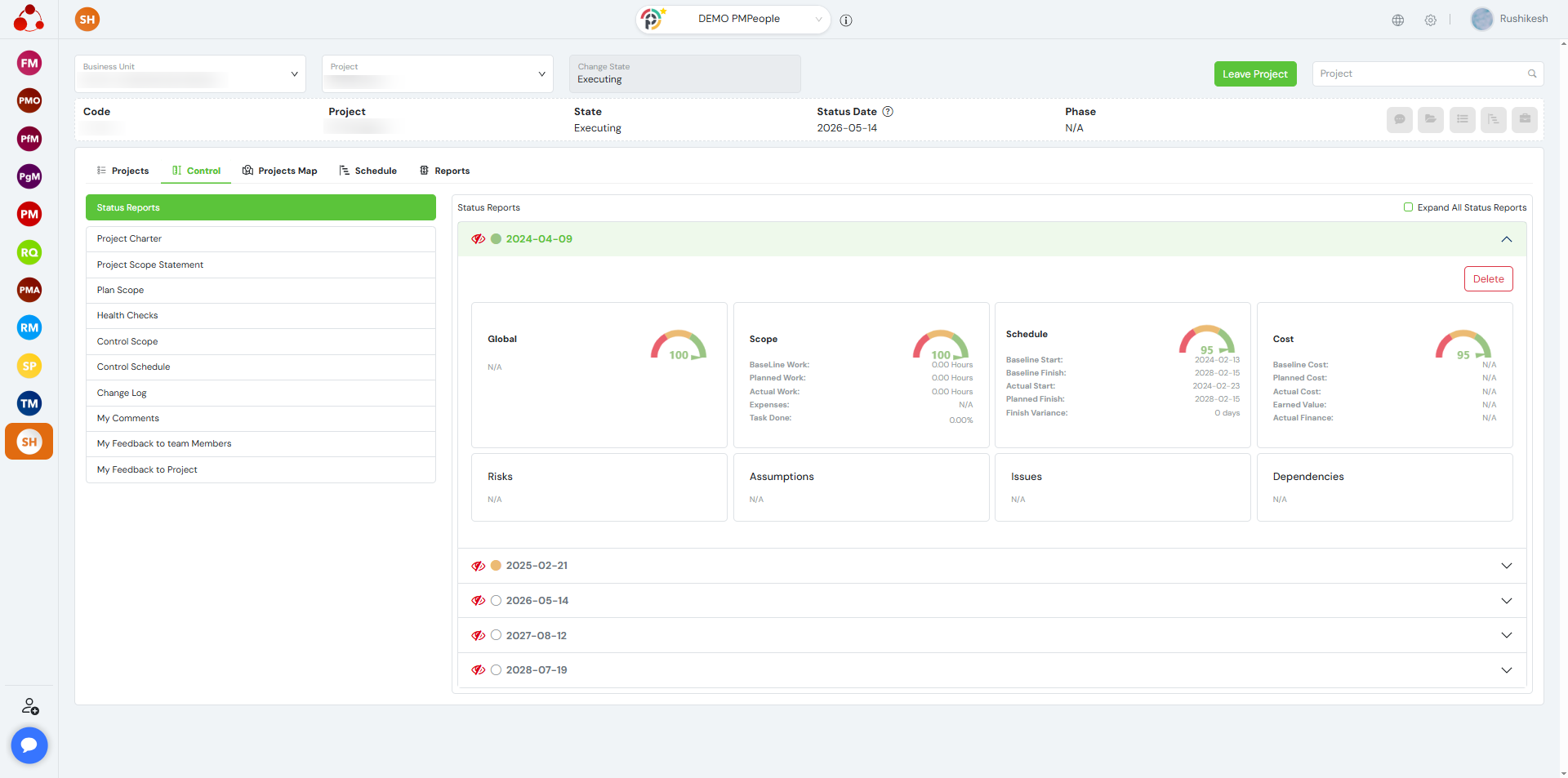The height and width of the screenshot is (778, 1568).
Task: Switch to the Schedule tab
Action: coord(368,171)
